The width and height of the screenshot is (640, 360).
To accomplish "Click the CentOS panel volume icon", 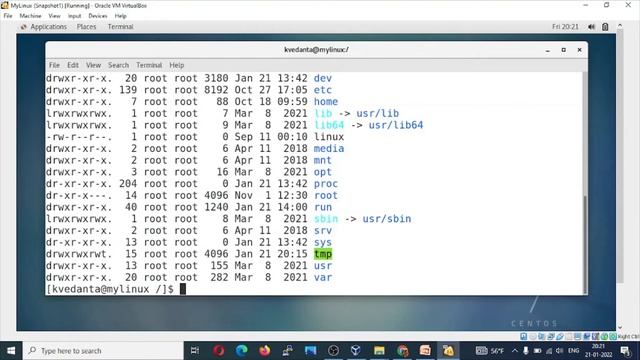I will (x=591, y=27).
